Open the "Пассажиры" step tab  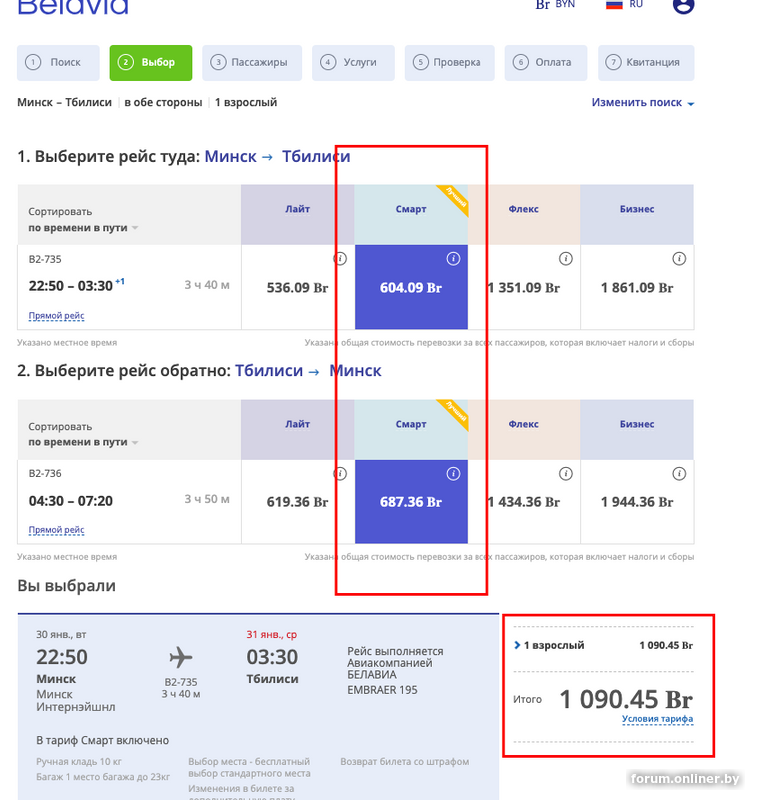250,62
